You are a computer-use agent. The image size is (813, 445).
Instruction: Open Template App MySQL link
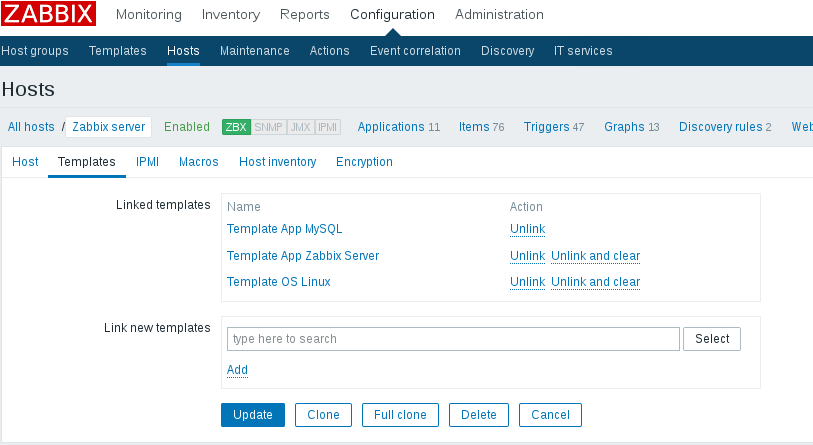coord(284,229)
